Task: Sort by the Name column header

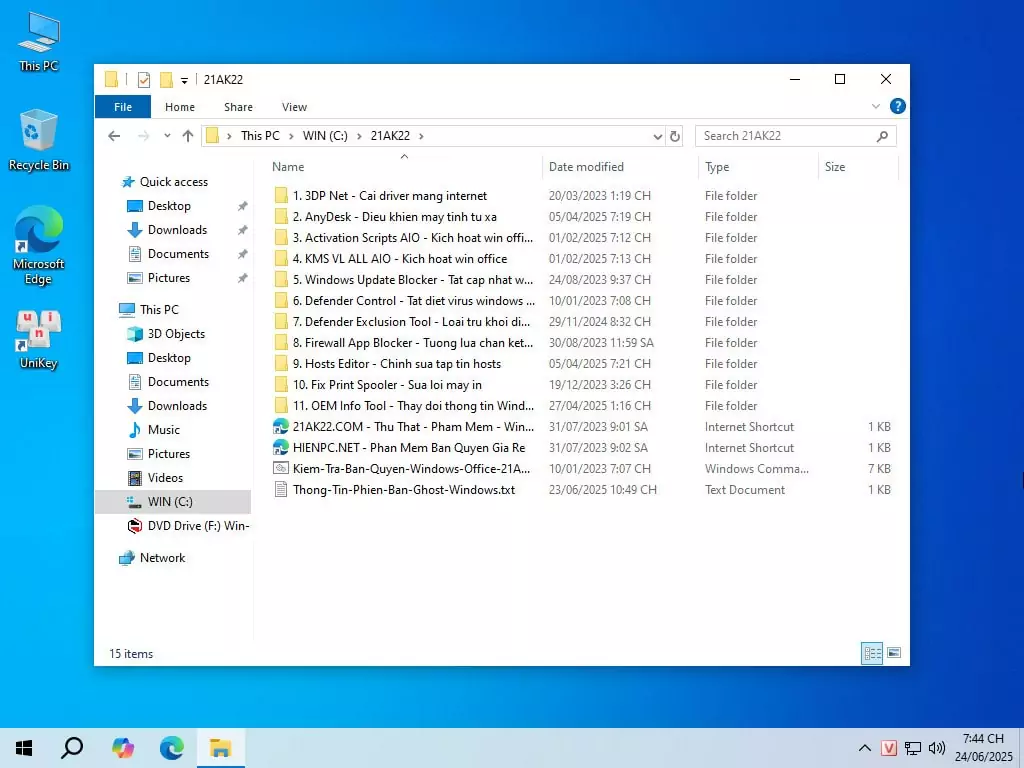Action: pyautogui.click(x=288, y=167)
